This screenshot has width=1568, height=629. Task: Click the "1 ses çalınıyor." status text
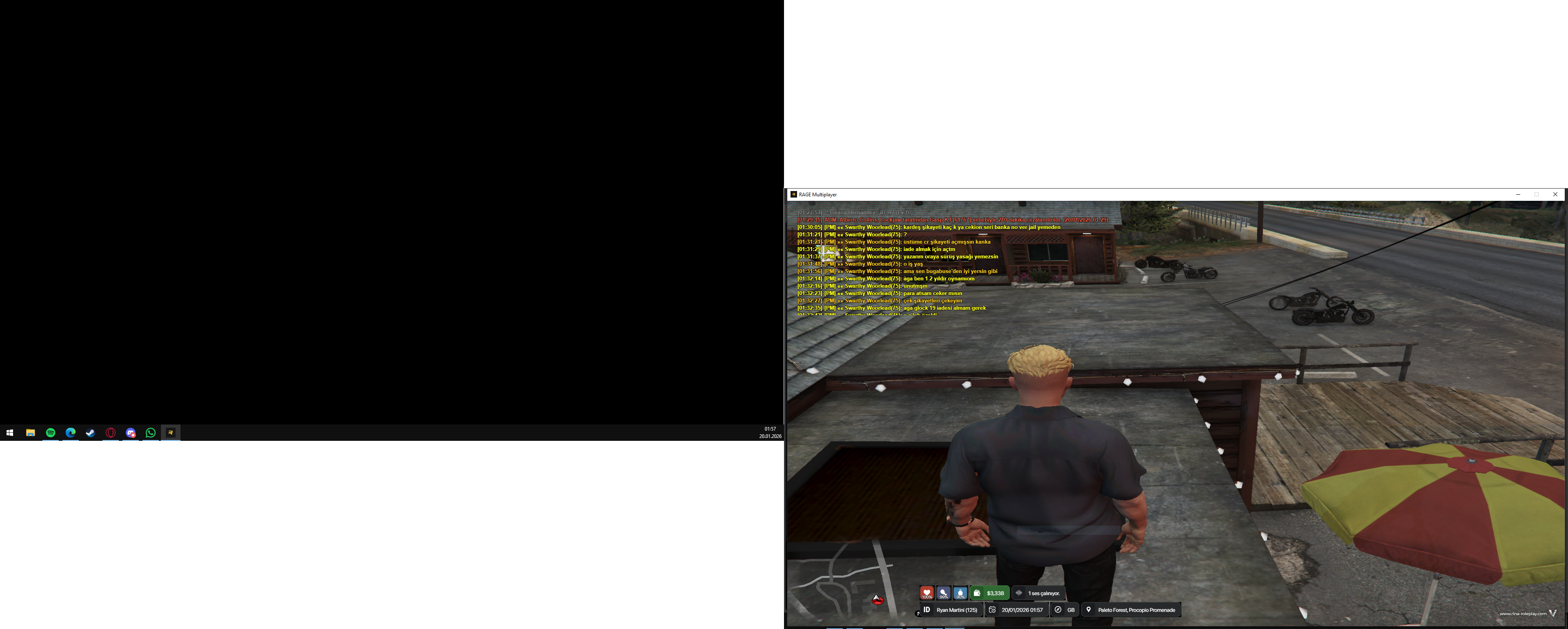pyautogui.click(x=1044, y=593)
